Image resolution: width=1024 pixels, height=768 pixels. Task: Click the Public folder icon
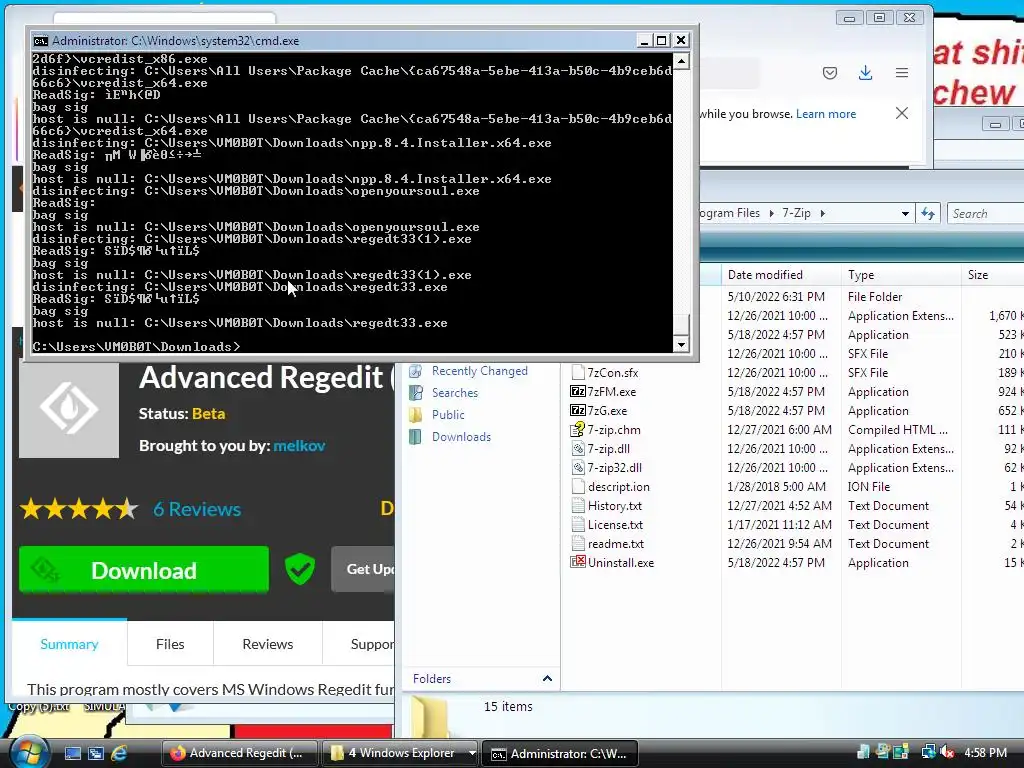(x=415, y=415)
